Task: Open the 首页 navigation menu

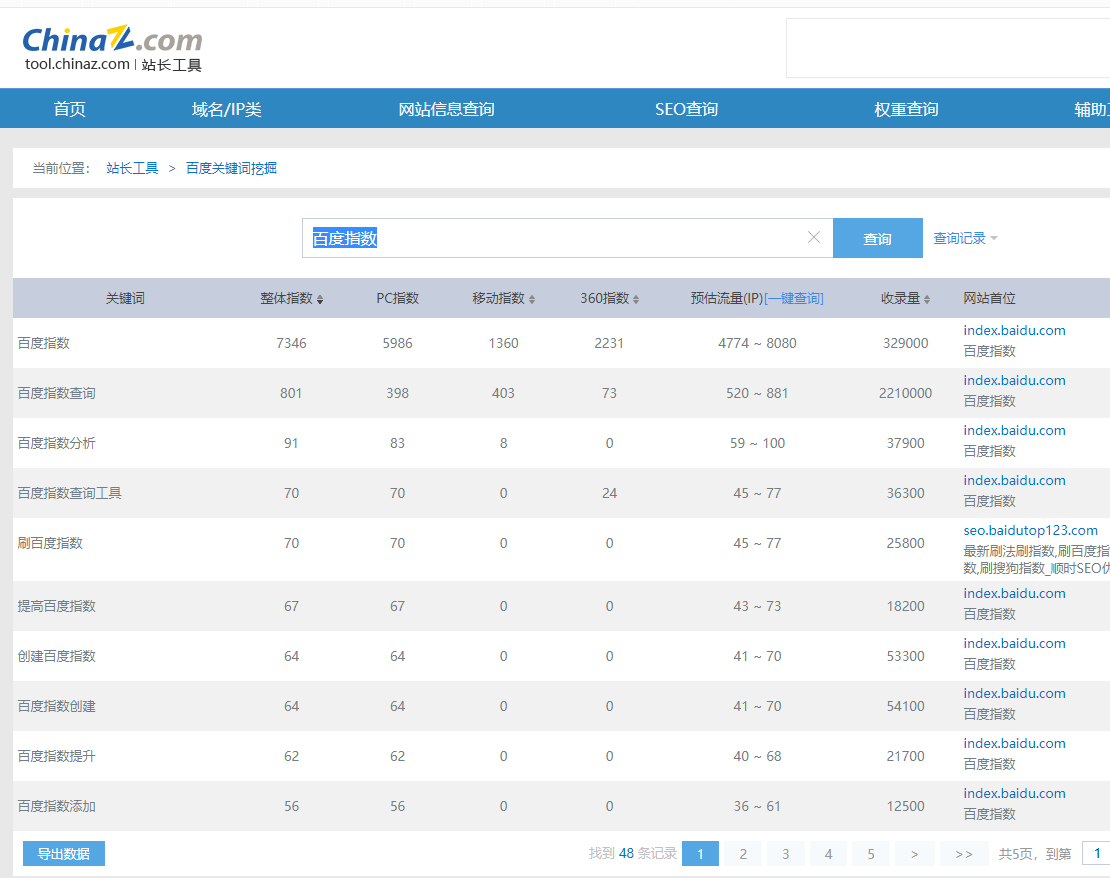Action: 69,109
